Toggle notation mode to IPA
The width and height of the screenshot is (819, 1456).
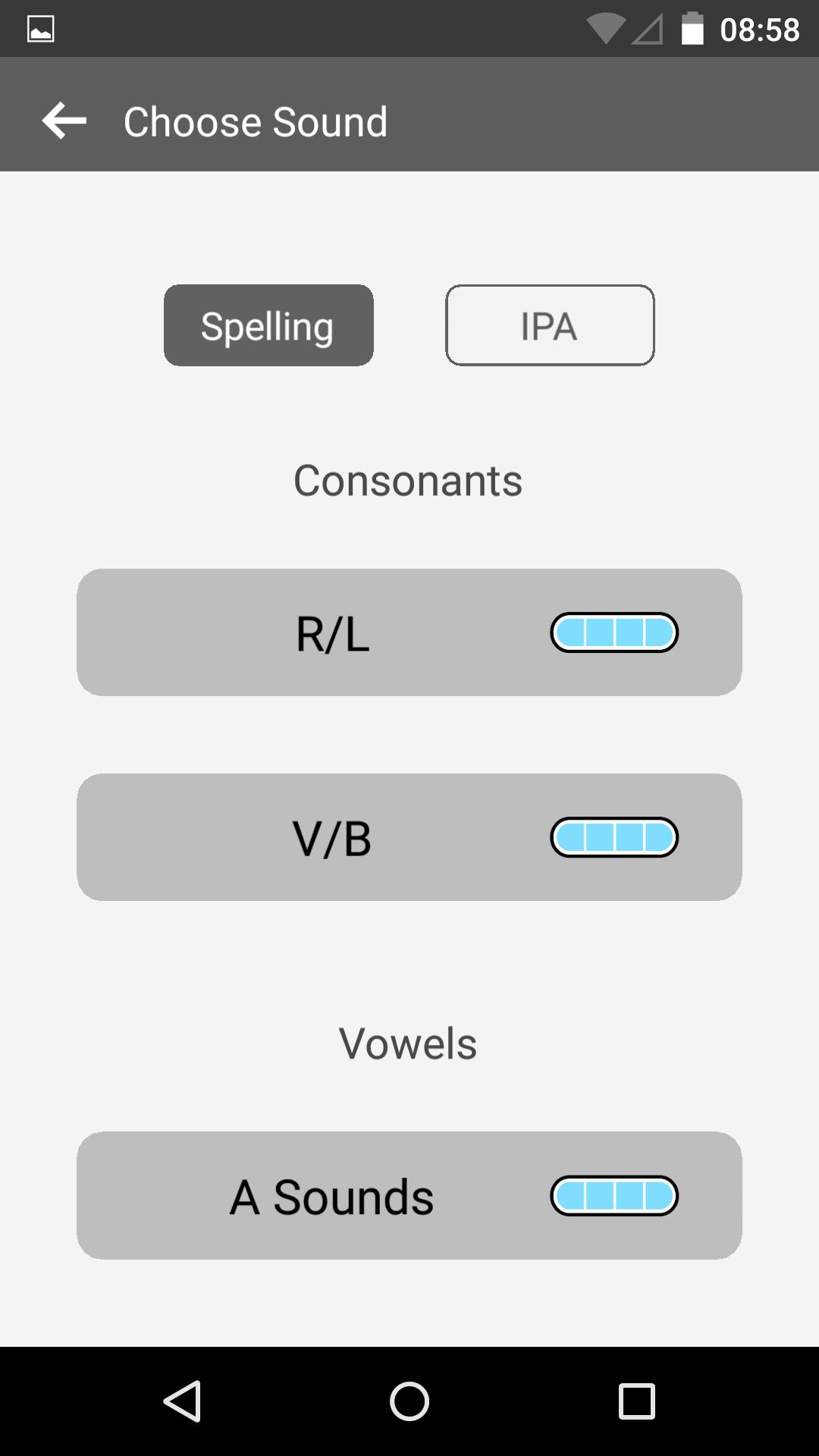point(550,325)
